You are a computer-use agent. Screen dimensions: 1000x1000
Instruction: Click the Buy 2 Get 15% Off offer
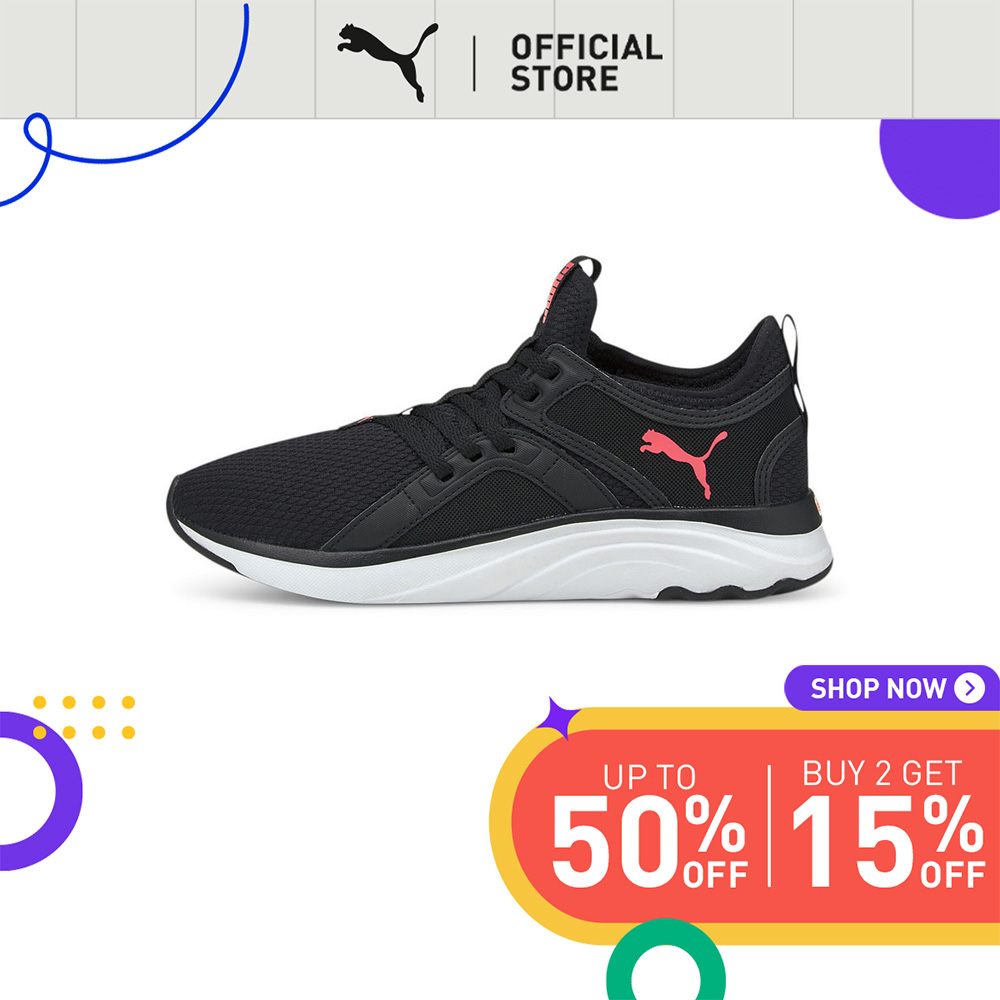[x=888, y=824]
